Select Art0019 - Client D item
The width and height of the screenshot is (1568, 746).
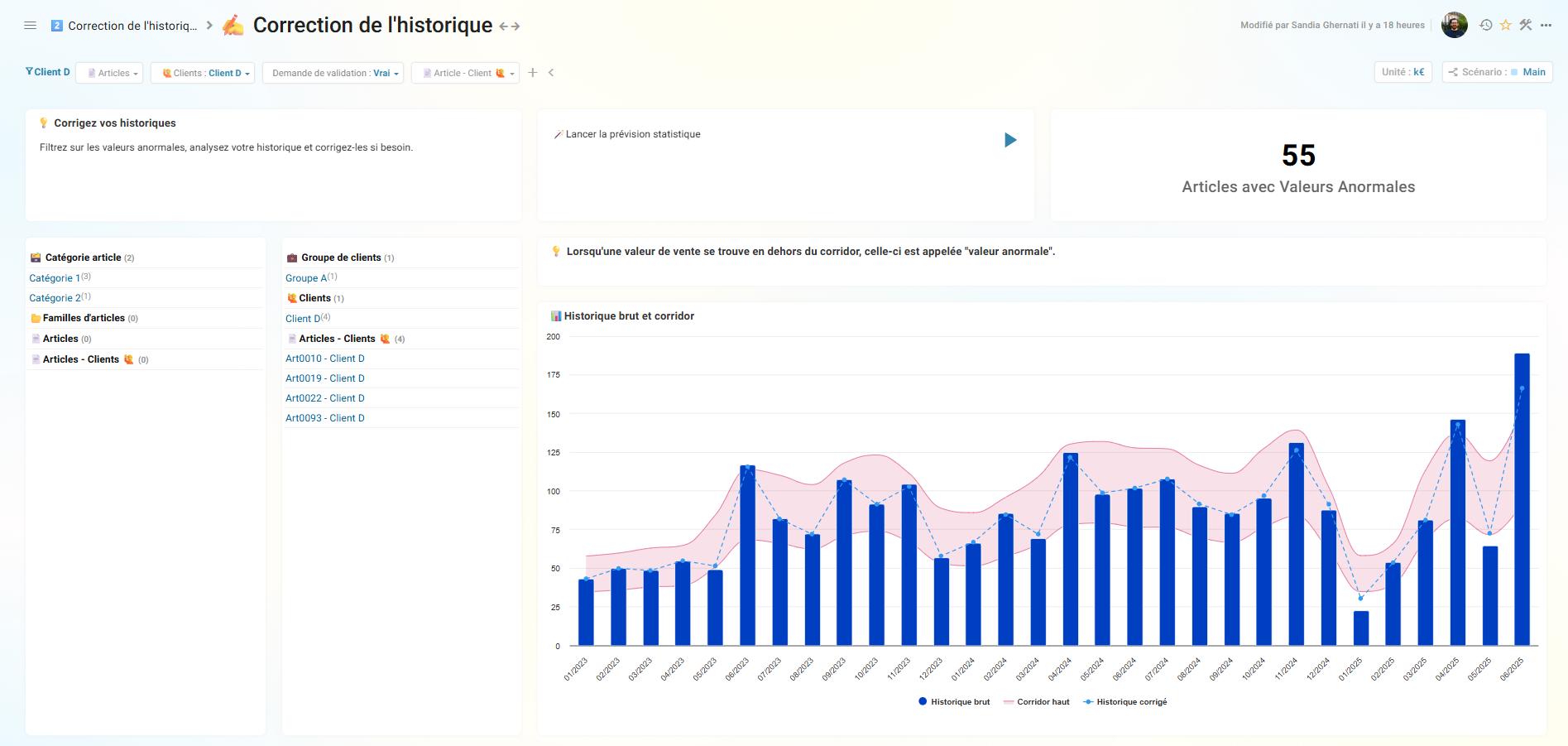point(324,378)
